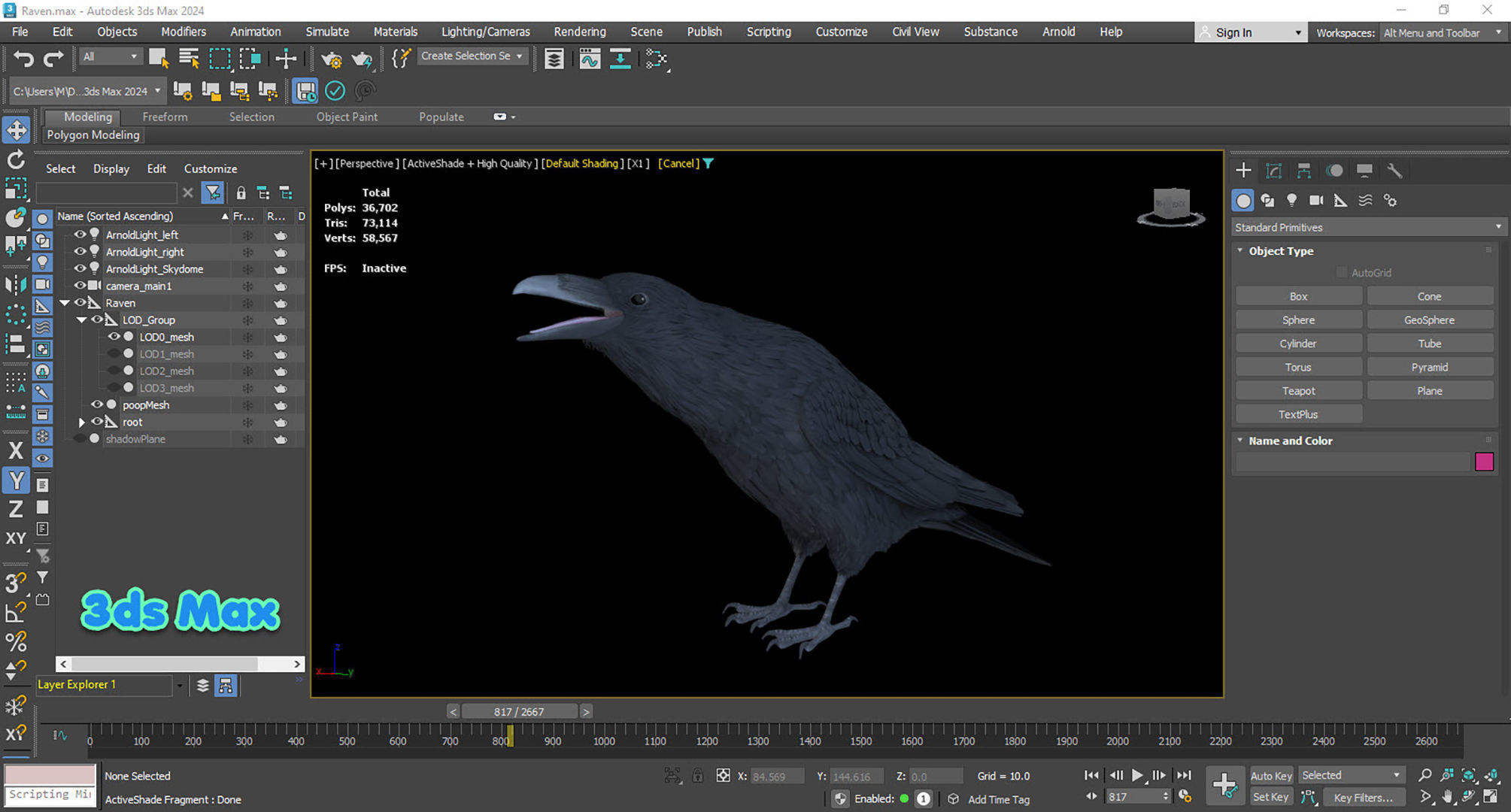The image size is (1511, 812).
Task: Click the X axis constraint icon
Action: (16, 451)
